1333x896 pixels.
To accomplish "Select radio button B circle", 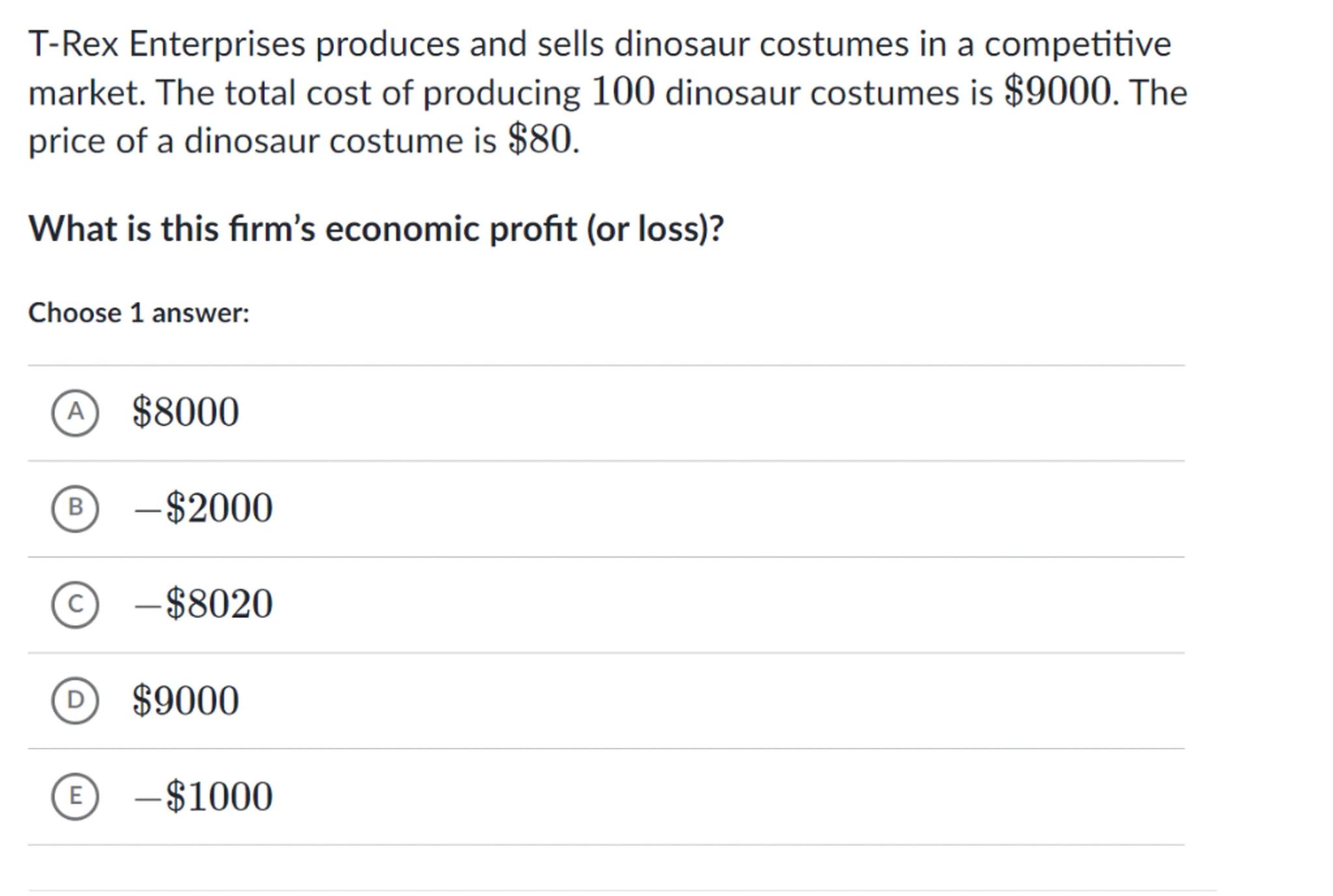I will tap(76, 508).
